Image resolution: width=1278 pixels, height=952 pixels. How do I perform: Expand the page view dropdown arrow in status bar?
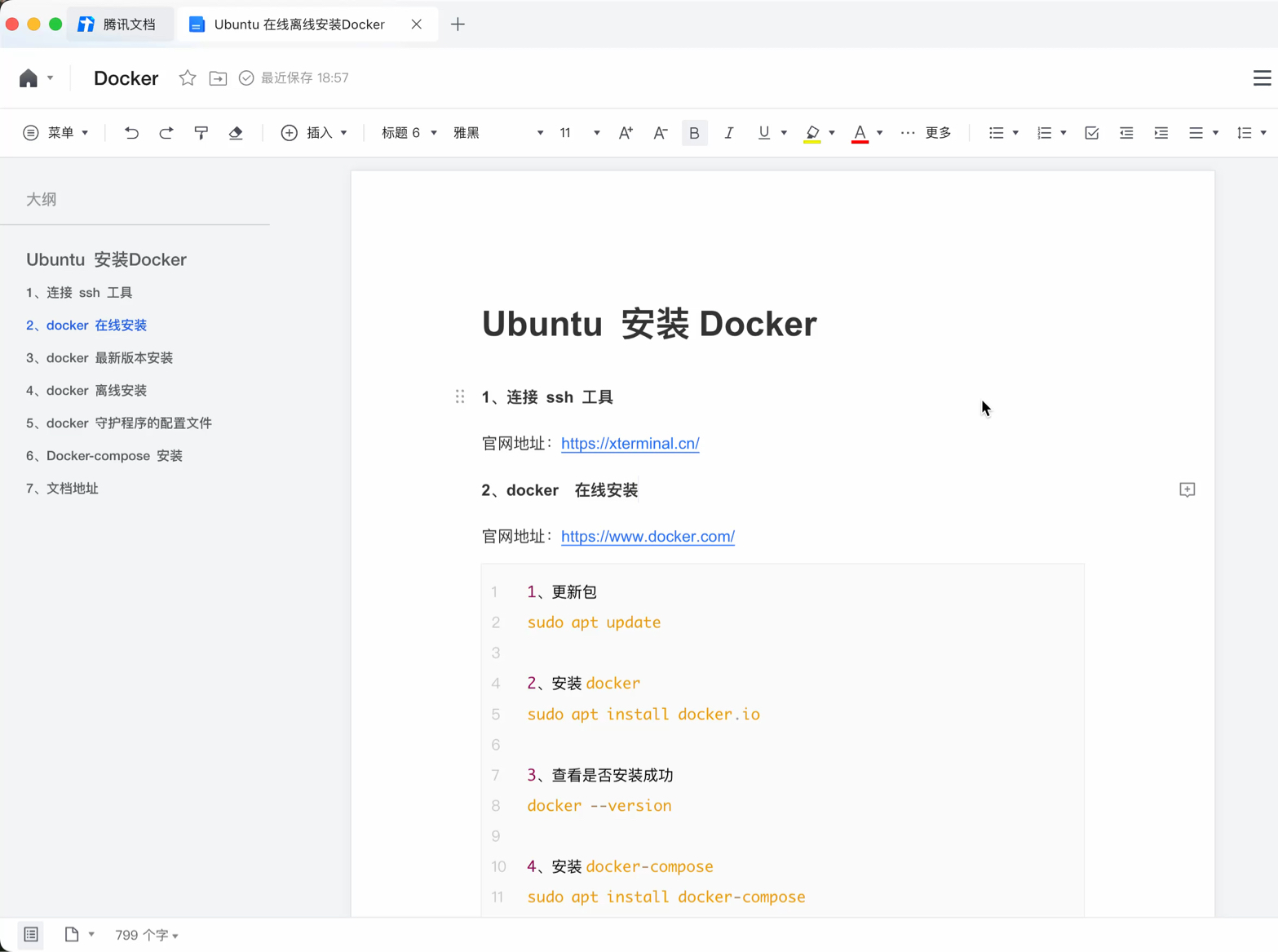91,935
